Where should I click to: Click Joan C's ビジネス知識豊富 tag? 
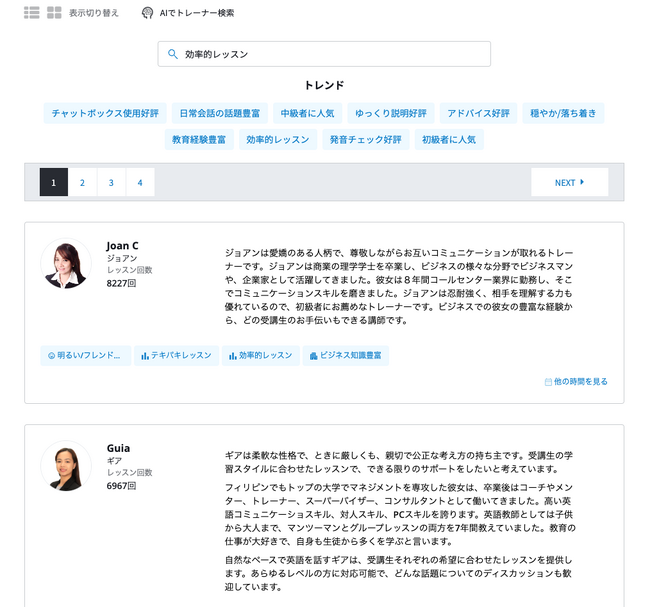click(346, 356)
